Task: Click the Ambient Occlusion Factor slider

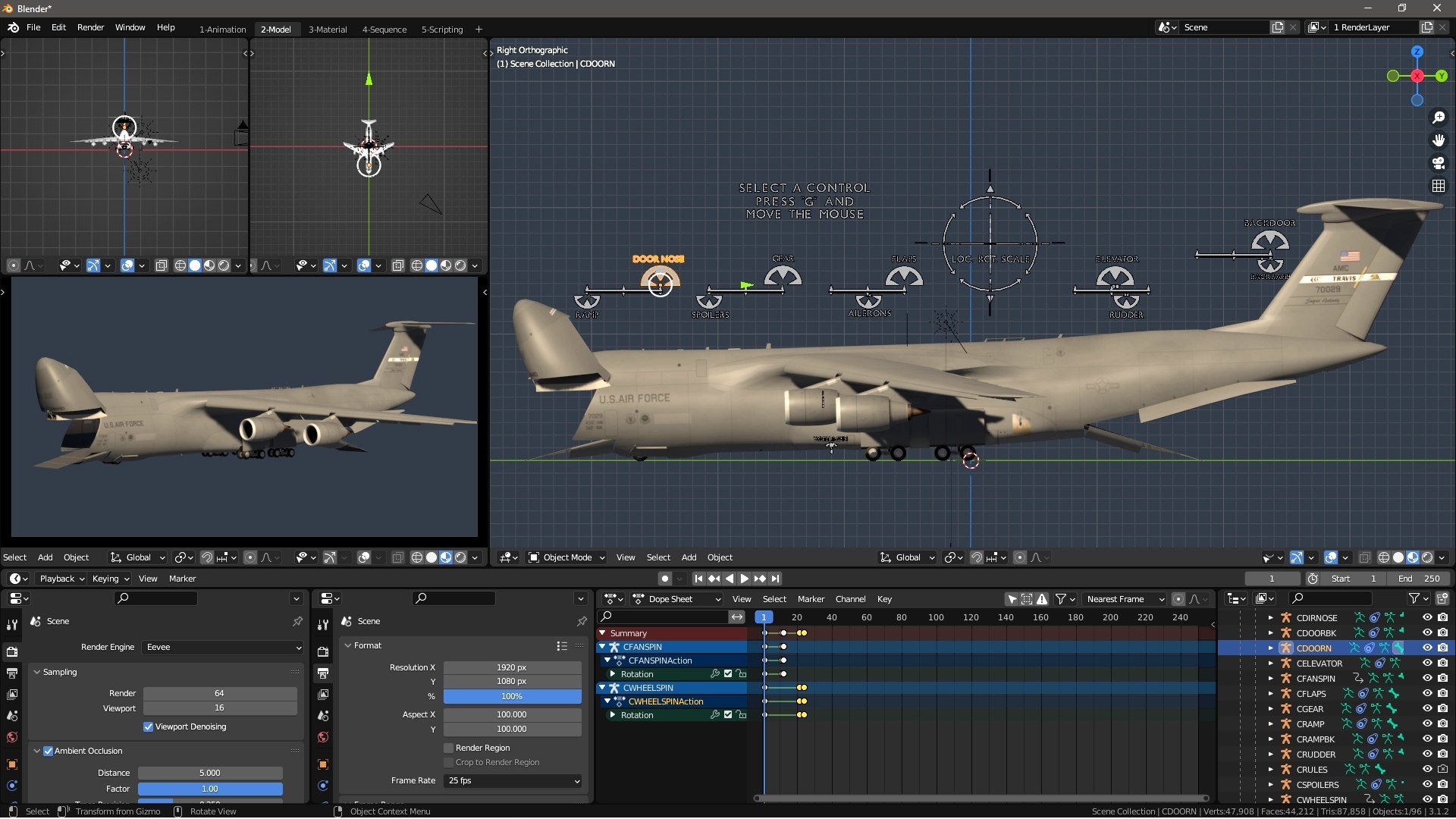Action: [x=210, y=789]
